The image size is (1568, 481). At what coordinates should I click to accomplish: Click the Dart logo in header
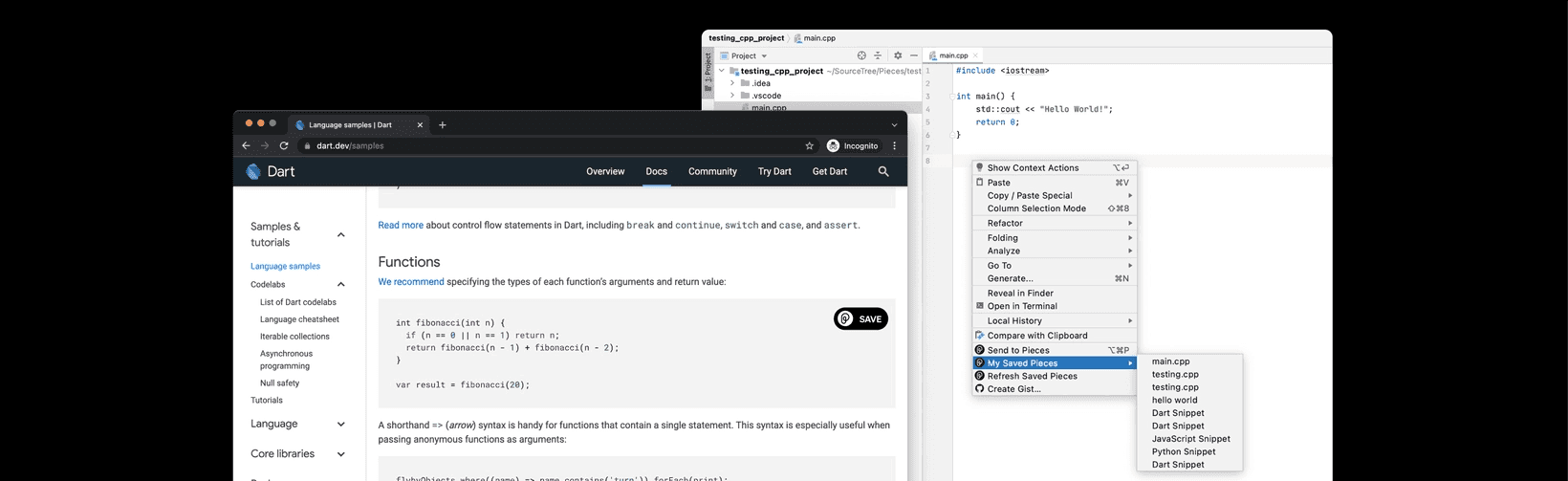click(x=271, y=171)
